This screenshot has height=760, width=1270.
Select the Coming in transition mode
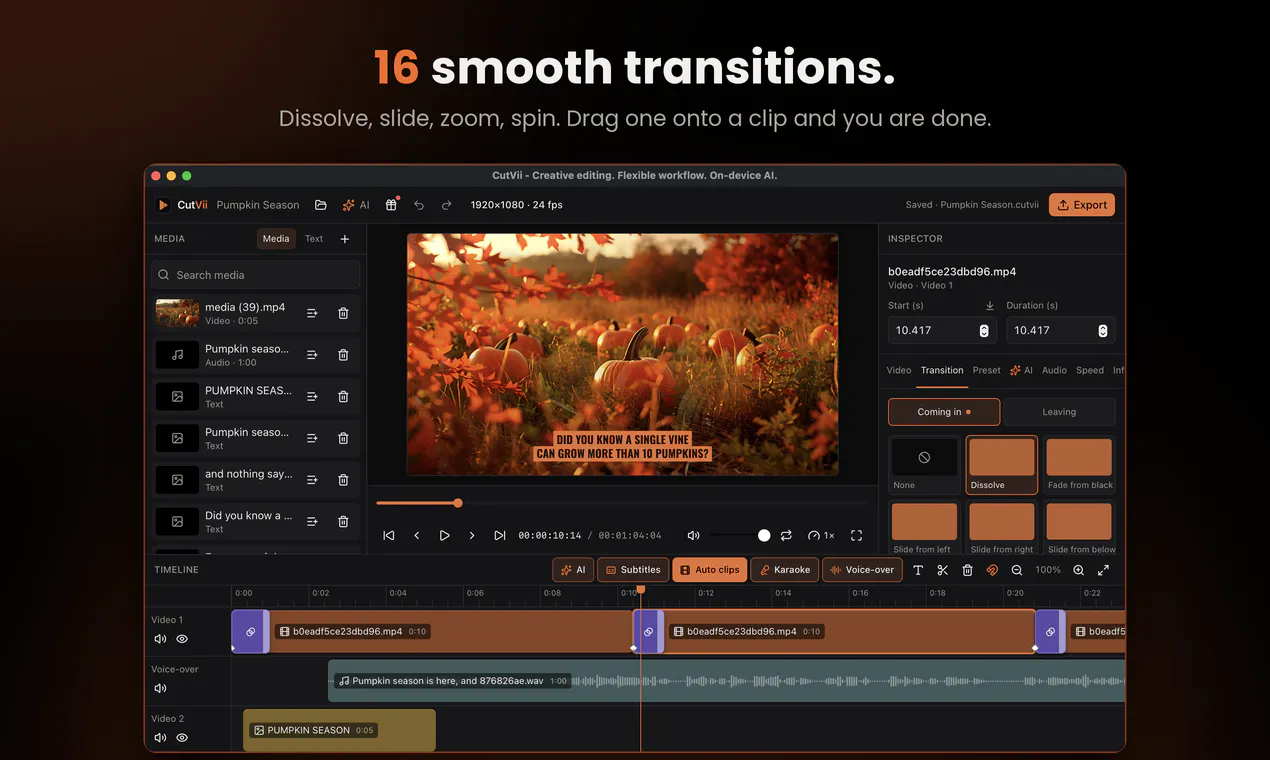point(944,412)
